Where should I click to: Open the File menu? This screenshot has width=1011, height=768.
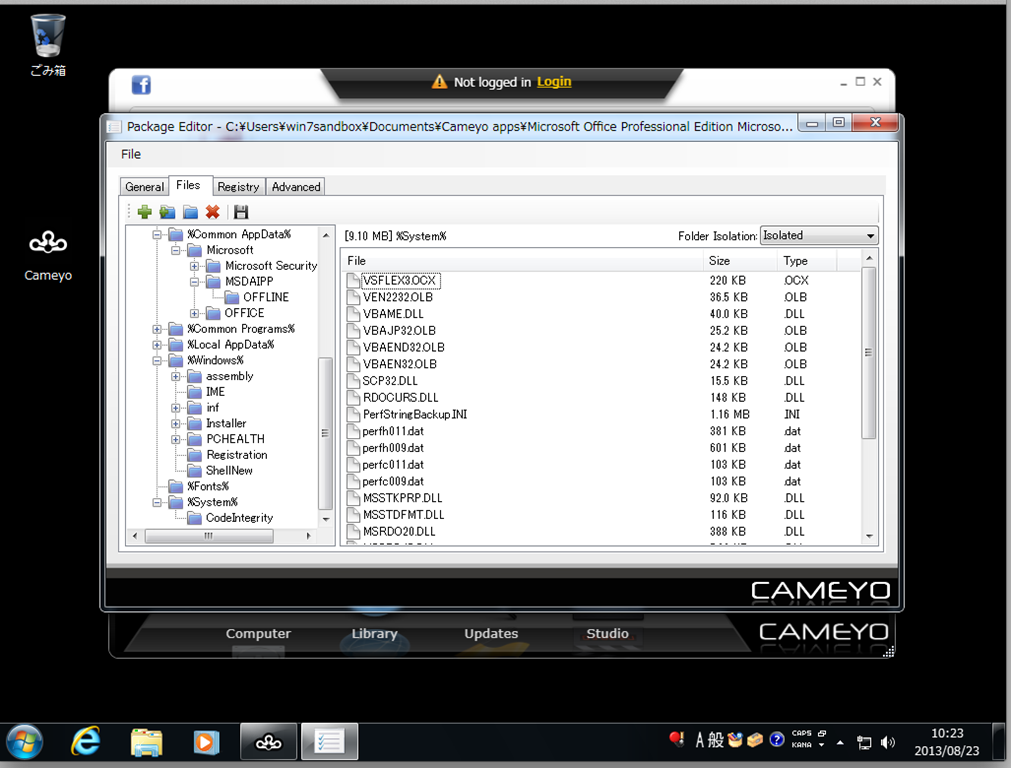coord(131,154)
